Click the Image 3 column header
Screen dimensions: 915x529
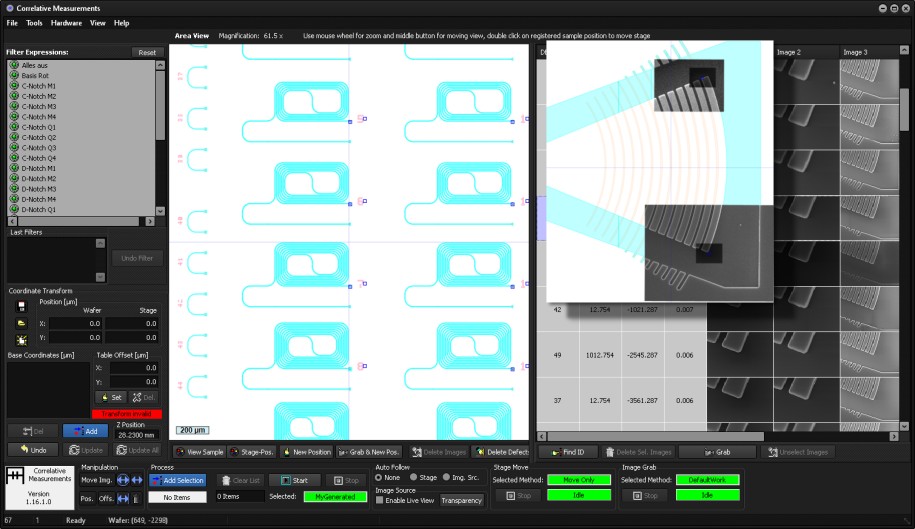[x=869, y=52]
